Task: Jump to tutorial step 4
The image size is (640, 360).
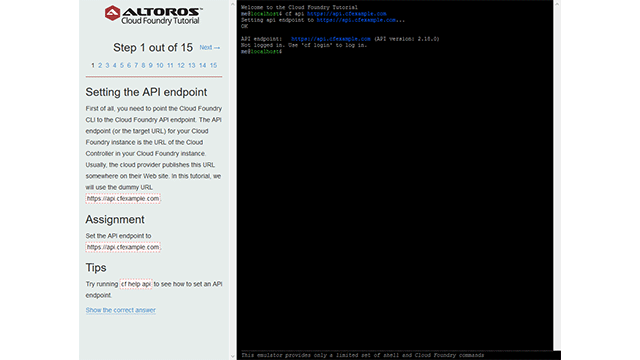Action: (x=115, y=65)
